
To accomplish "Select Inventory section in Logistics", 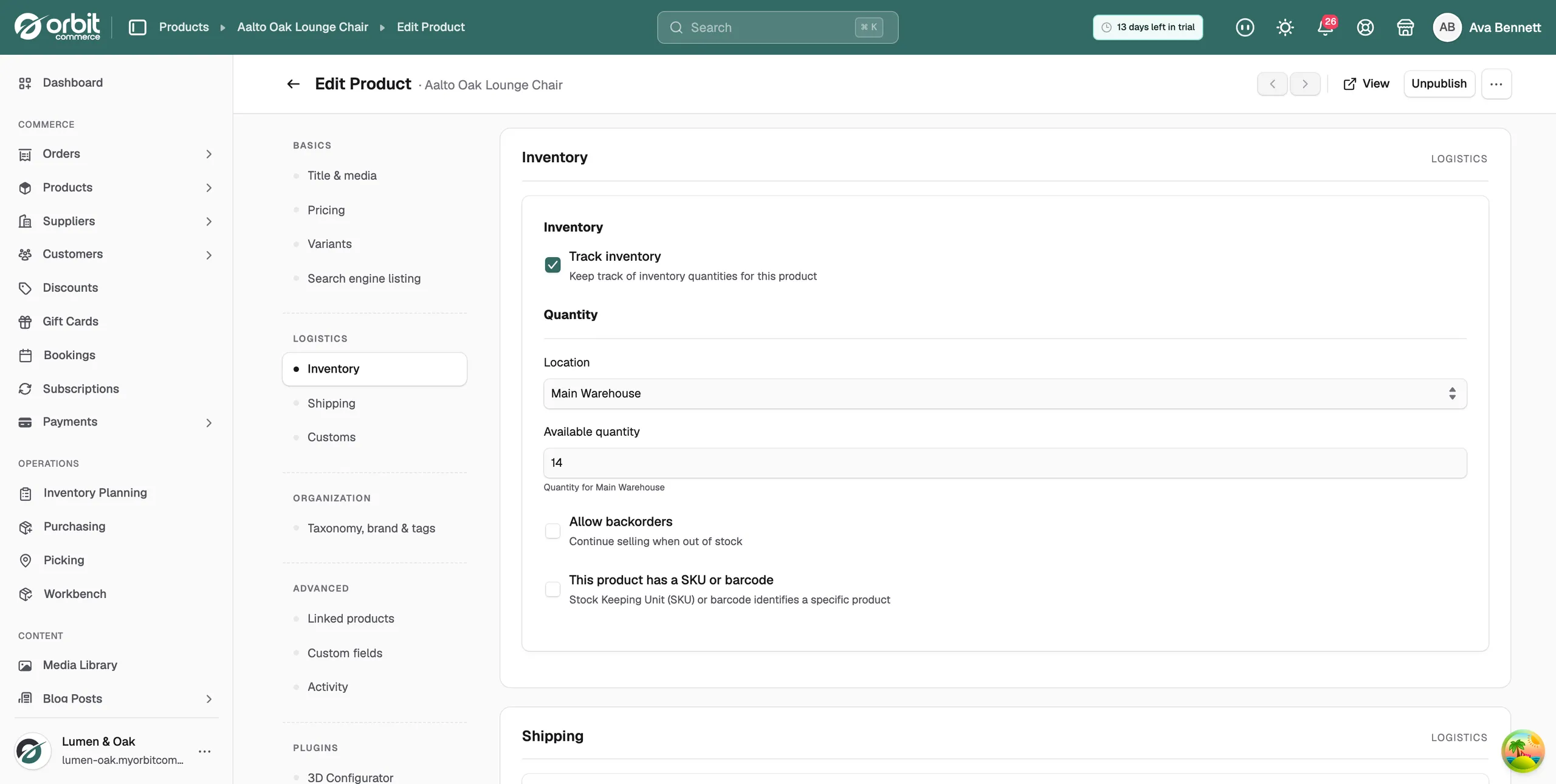I will pyautogui.click(x=374, y=369).
